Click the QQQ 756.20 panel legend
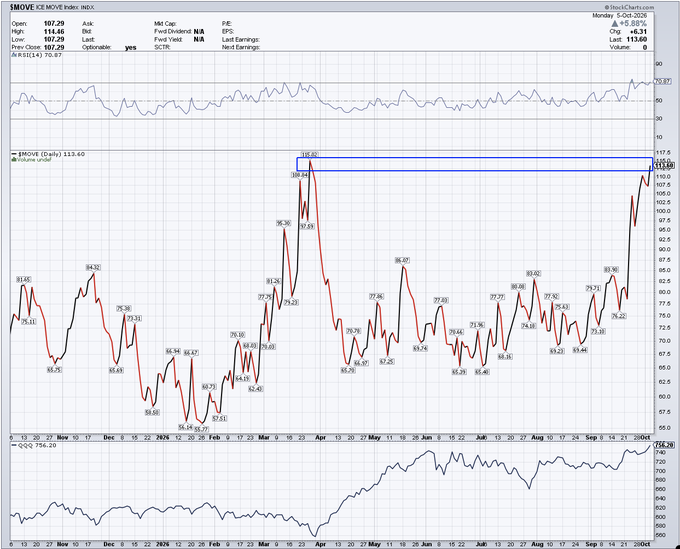This screenshot has height=549, width=680. coord(33,445)
